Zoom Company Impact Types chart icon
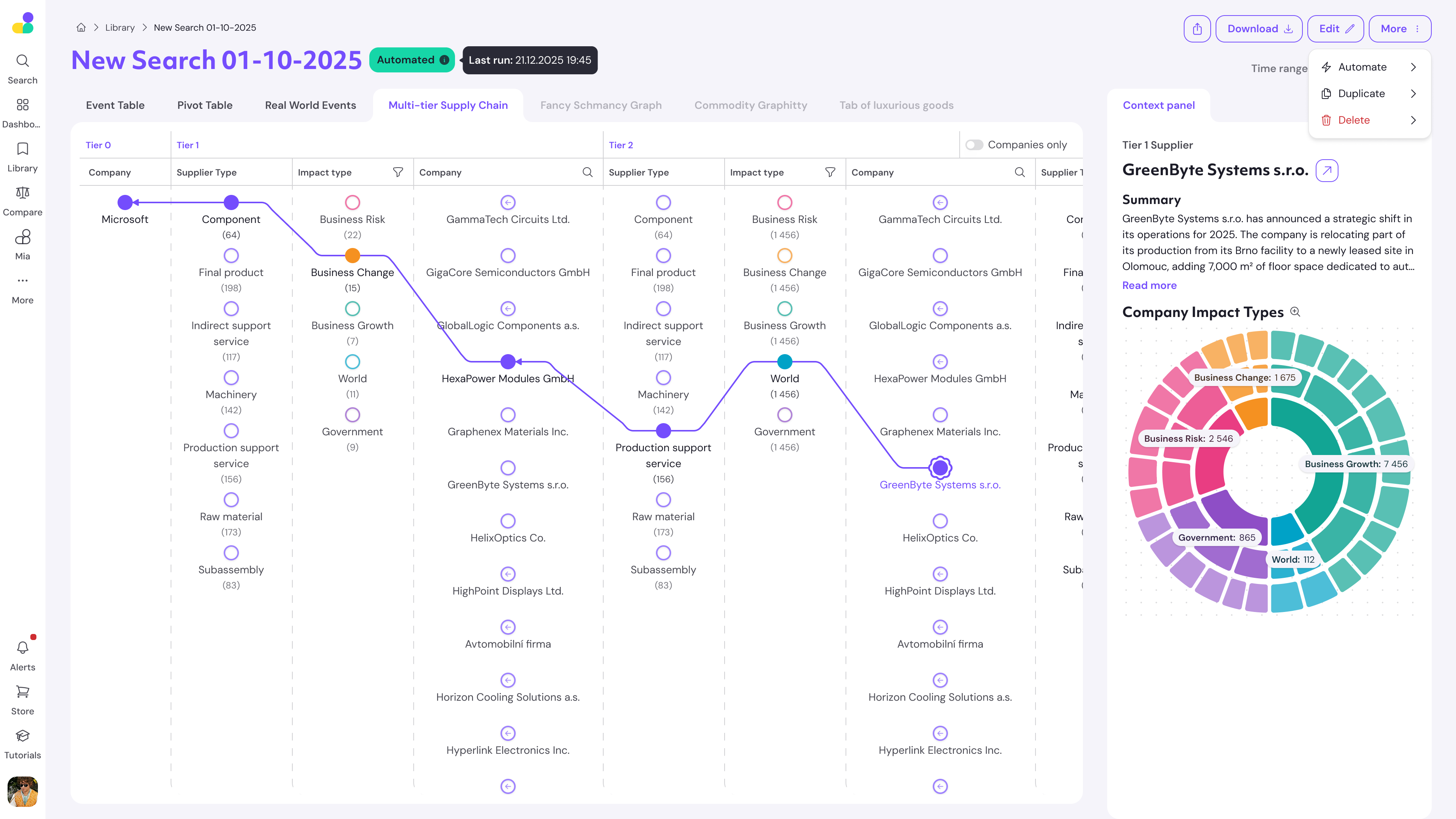 click(1296, 312)
